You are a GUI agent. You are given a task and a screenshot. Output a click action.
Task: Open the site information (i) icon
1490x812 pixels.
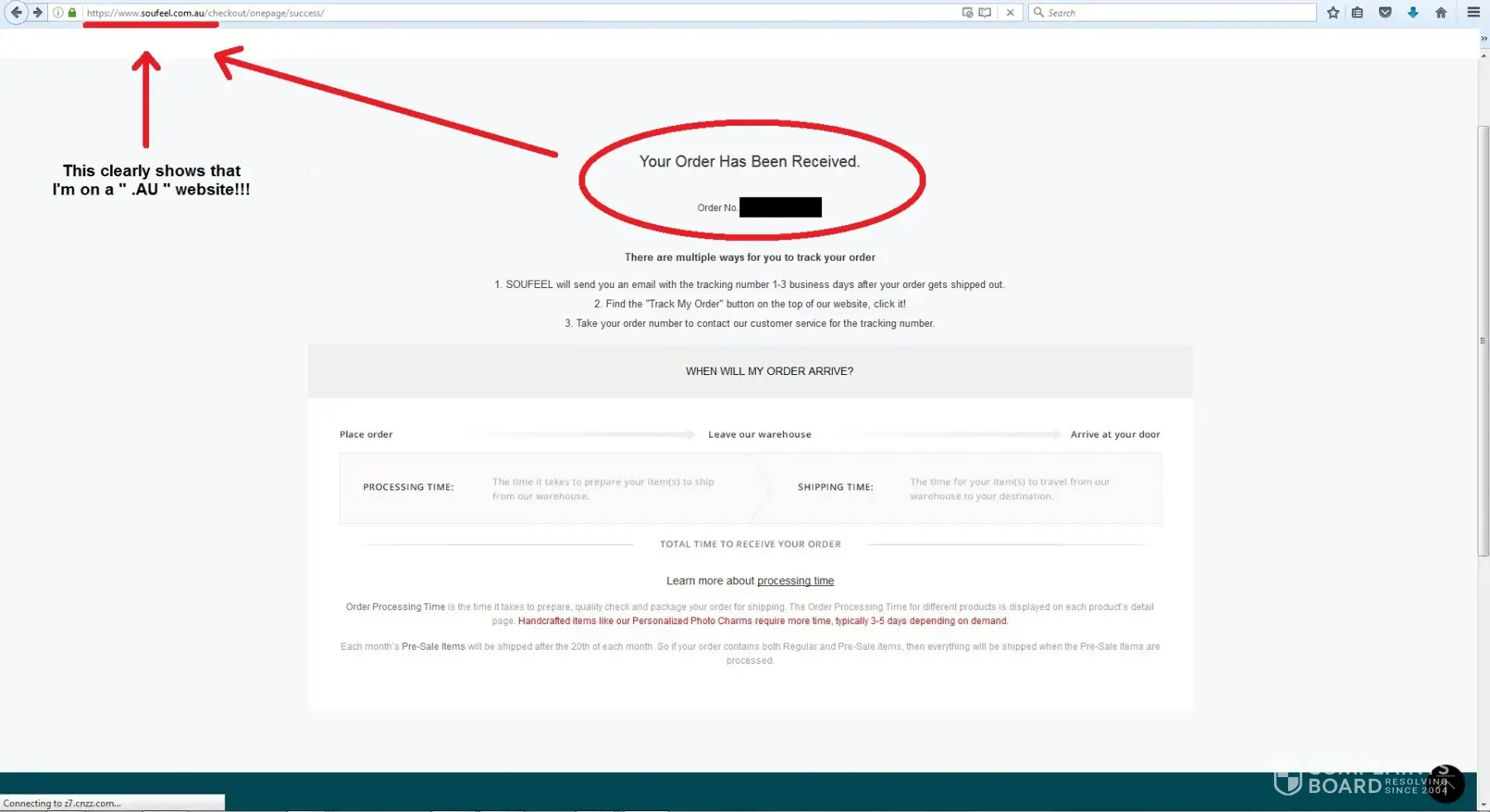58,12
